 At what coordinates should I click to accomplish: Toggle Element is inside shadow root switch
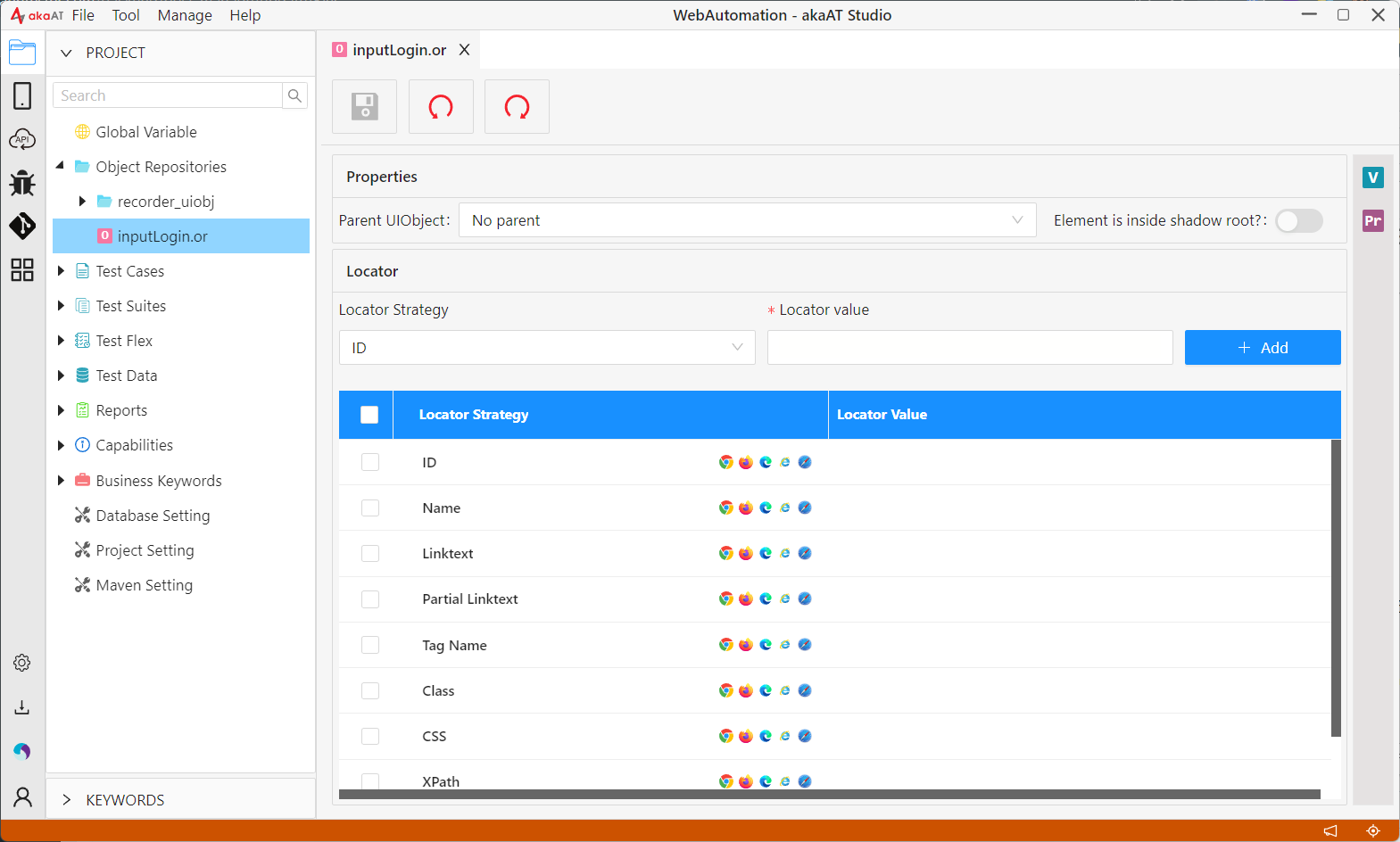point(1299,220)
